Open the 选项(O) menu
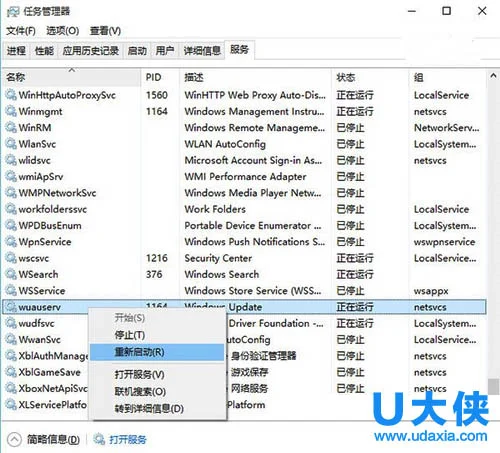Viewport: 500px width, 453px height. 63,31
